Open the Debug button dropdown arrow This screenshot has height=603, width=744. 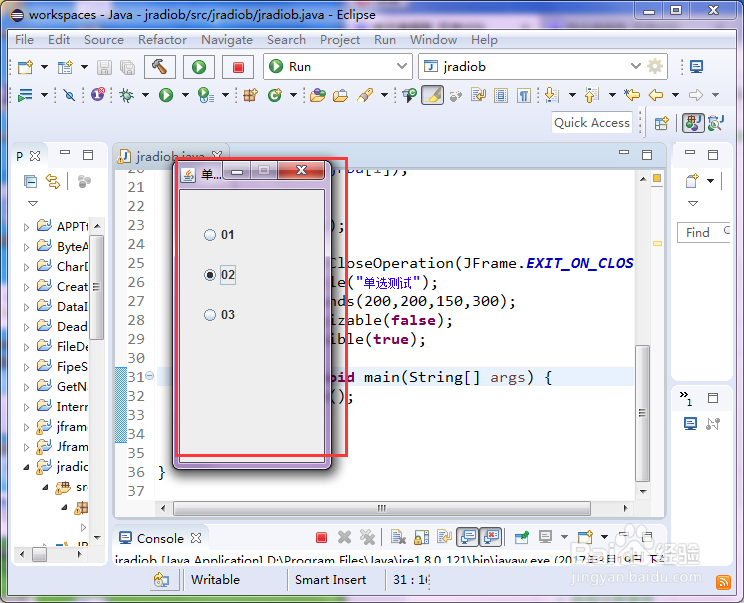coord(145,95)
